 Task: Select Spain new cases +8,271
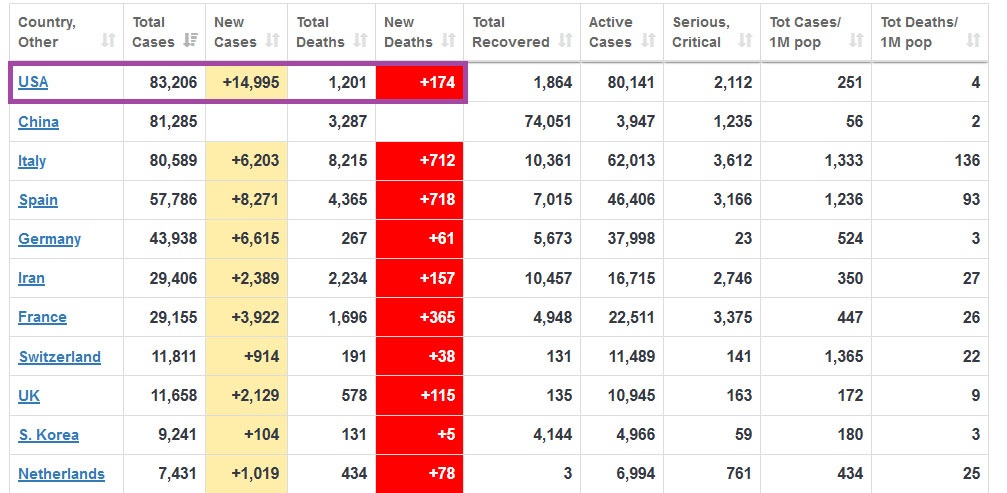coord(256,200)
